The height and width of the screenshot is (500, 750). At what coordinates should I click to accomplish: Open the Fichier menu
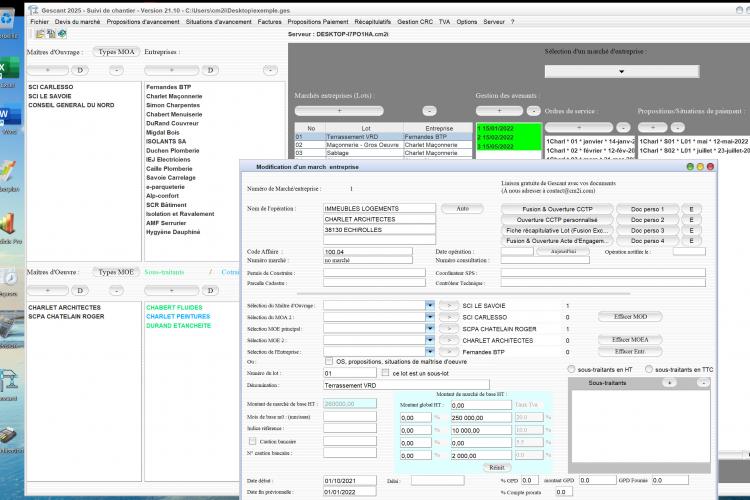coord(39,22)
